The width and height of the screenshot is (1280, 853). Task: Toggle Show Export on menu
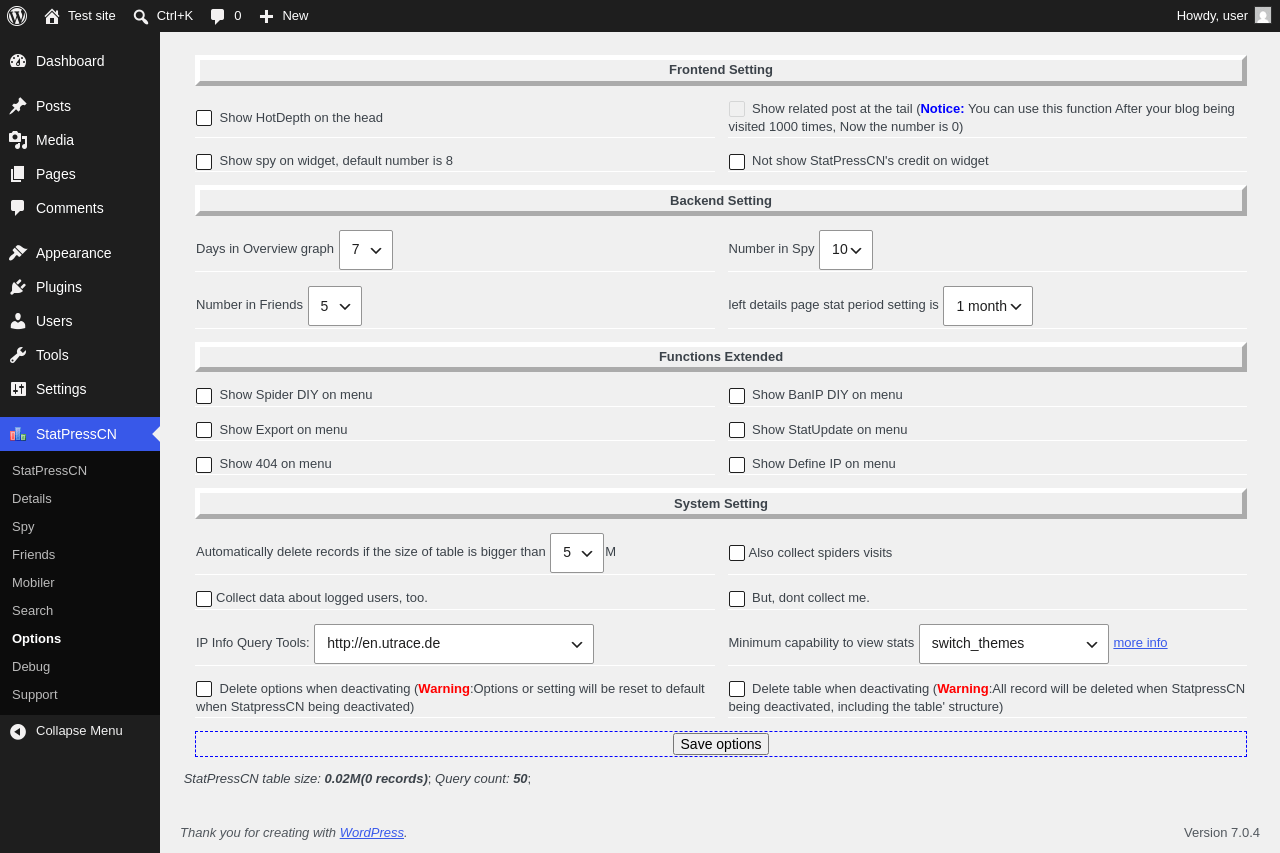(204, 430)
